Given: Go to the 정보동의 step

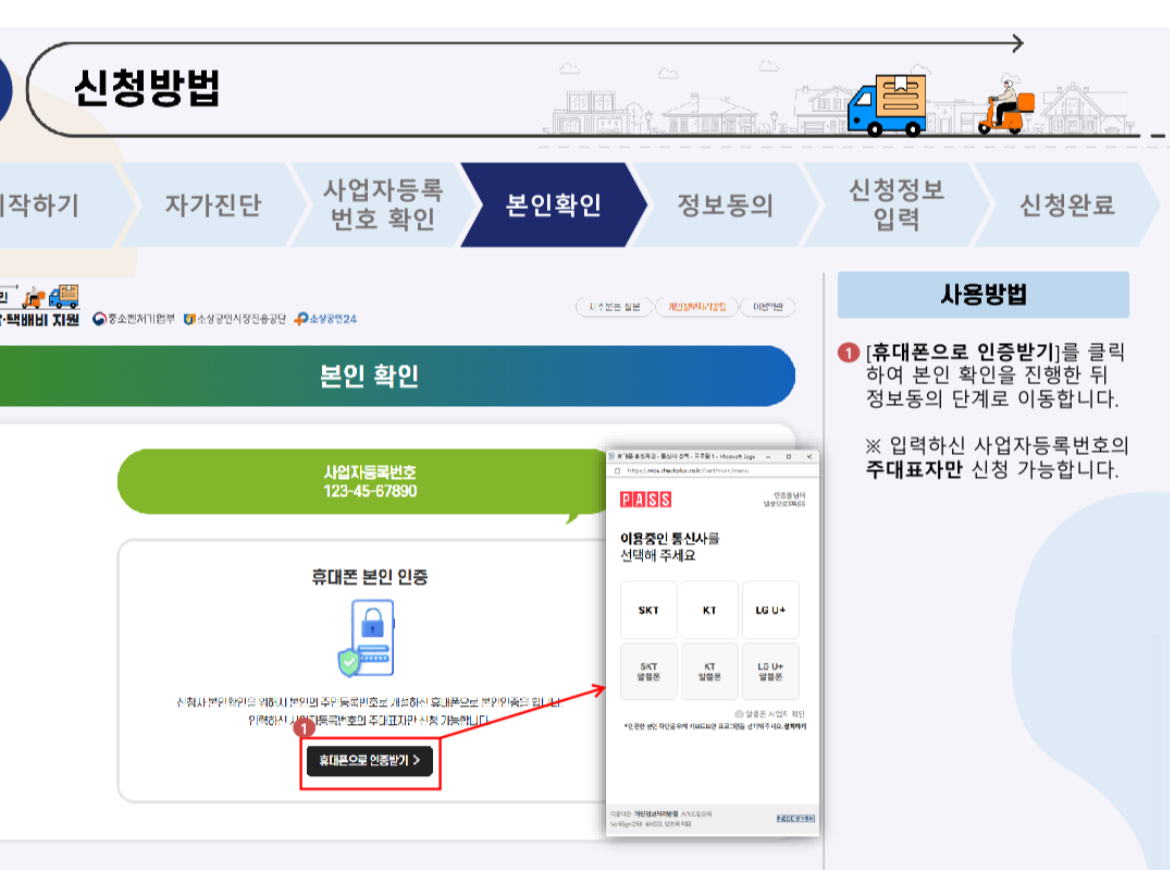Looking at the screenshot, I should coord(725,205).
